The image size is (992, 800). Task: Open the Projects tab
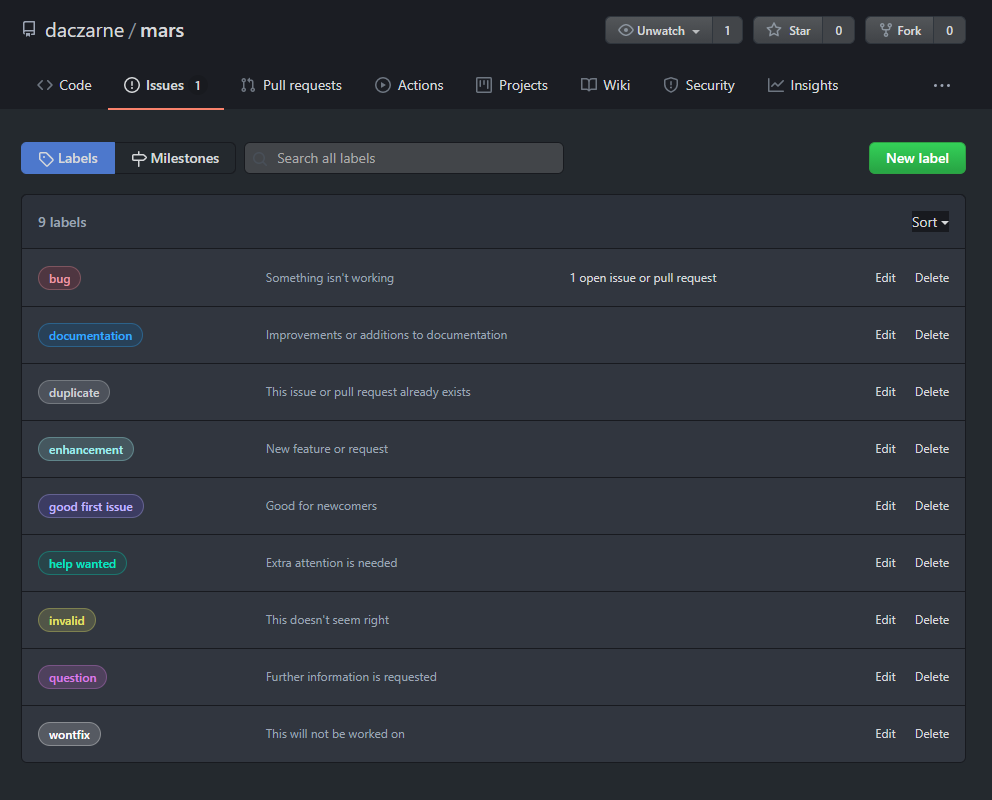(512, 85)
